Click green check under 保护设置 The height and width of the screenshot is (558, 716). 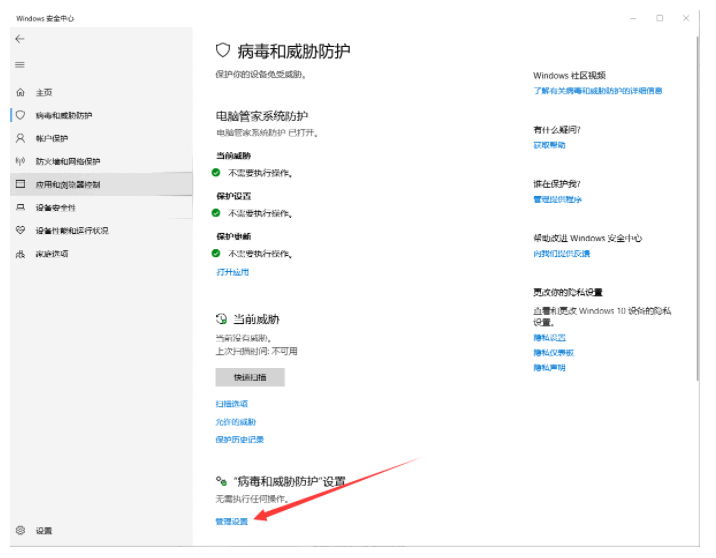click(216, 213)
